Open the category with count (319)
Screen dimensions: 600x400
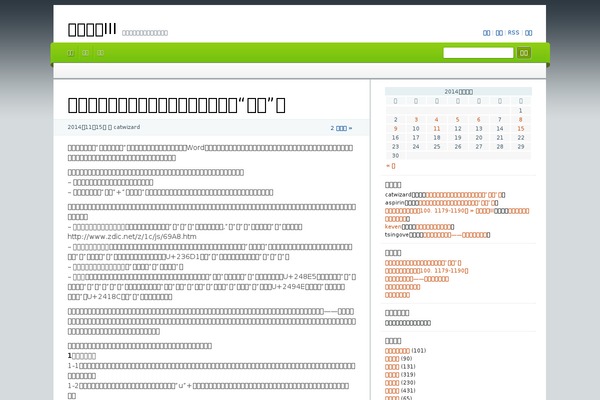392,375
